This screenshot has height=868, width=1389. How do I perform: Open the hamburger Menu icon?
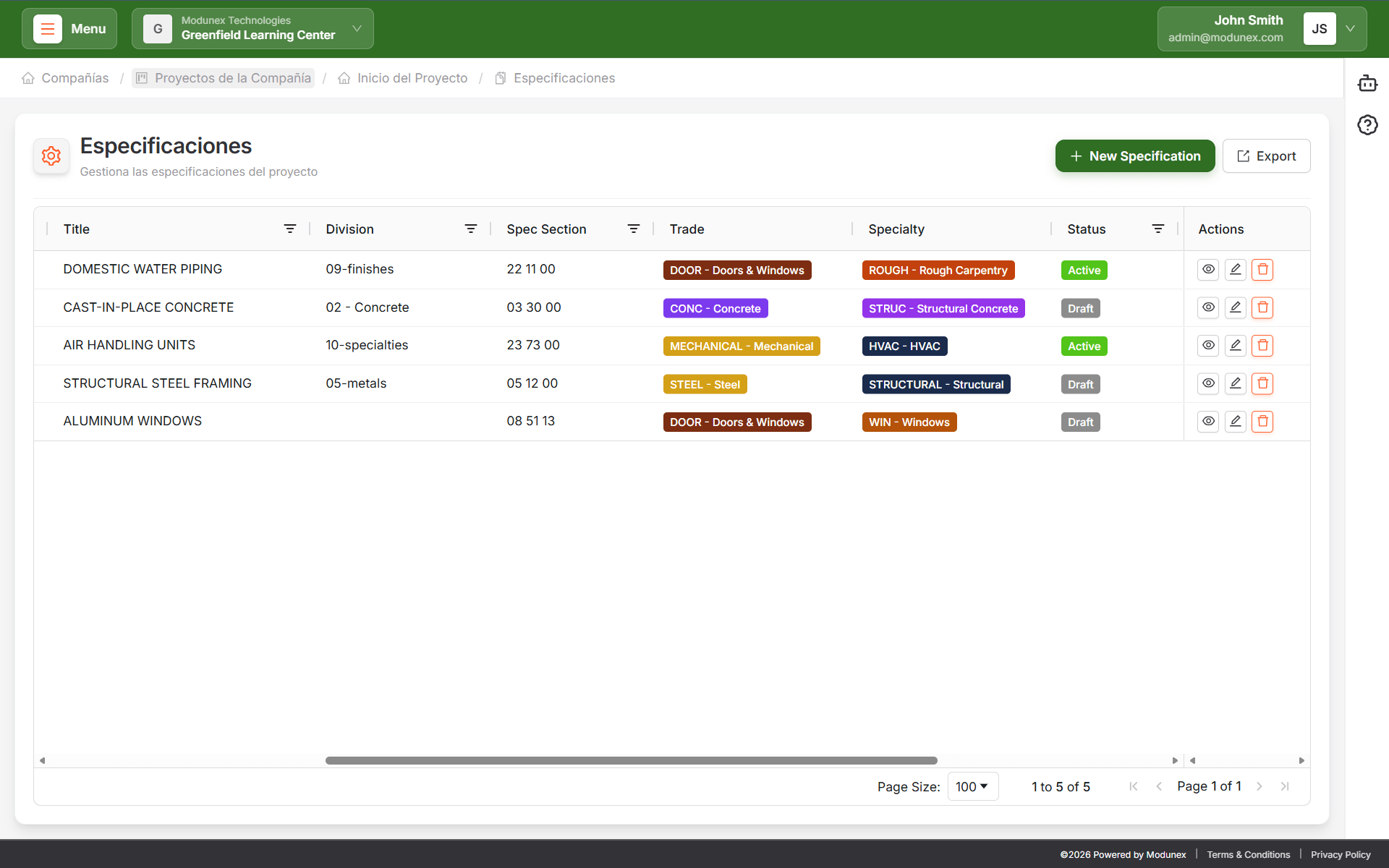(x=46, y=28)
